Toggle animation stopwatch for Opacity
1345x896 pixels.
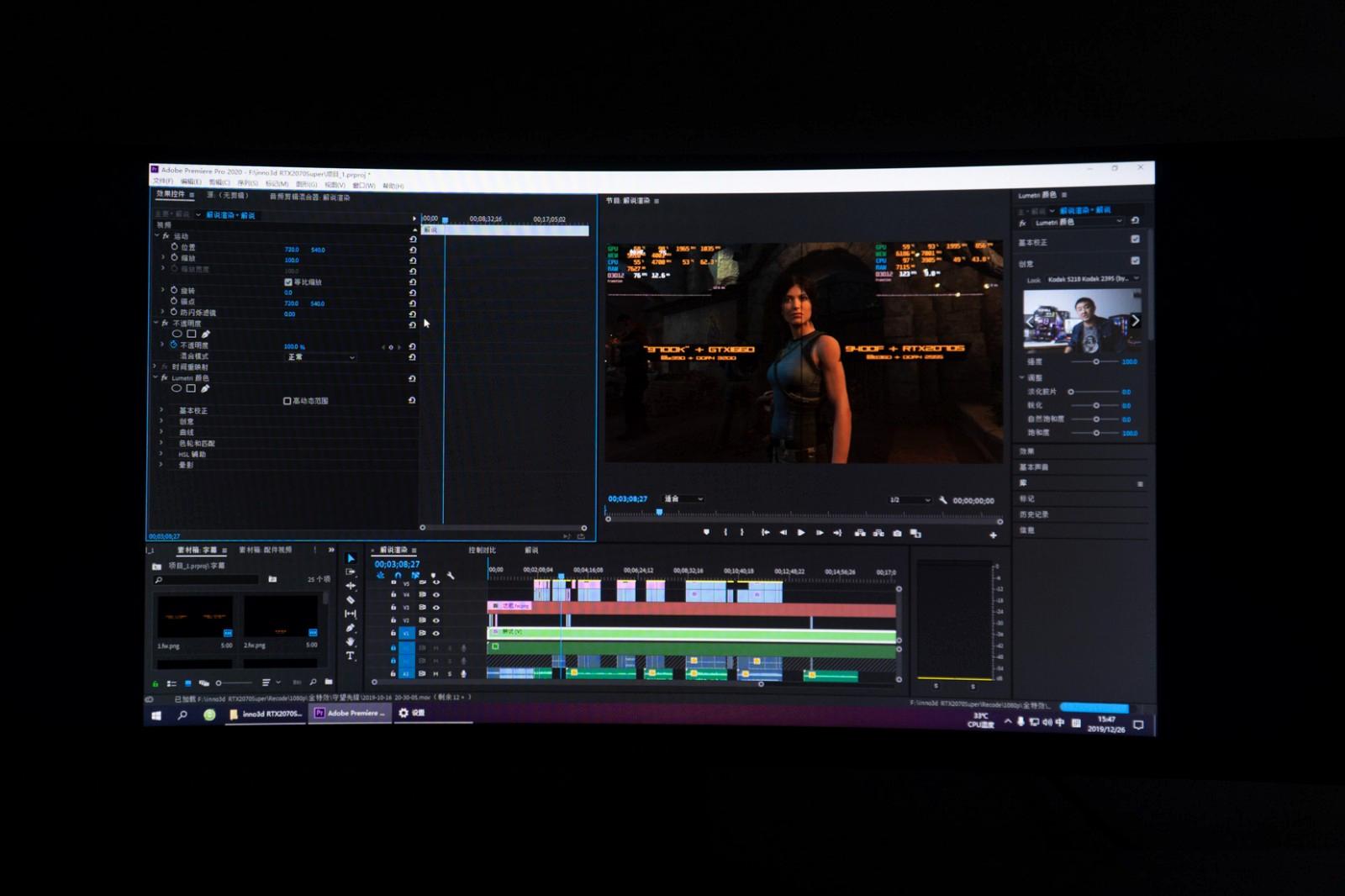click(174, 345)
